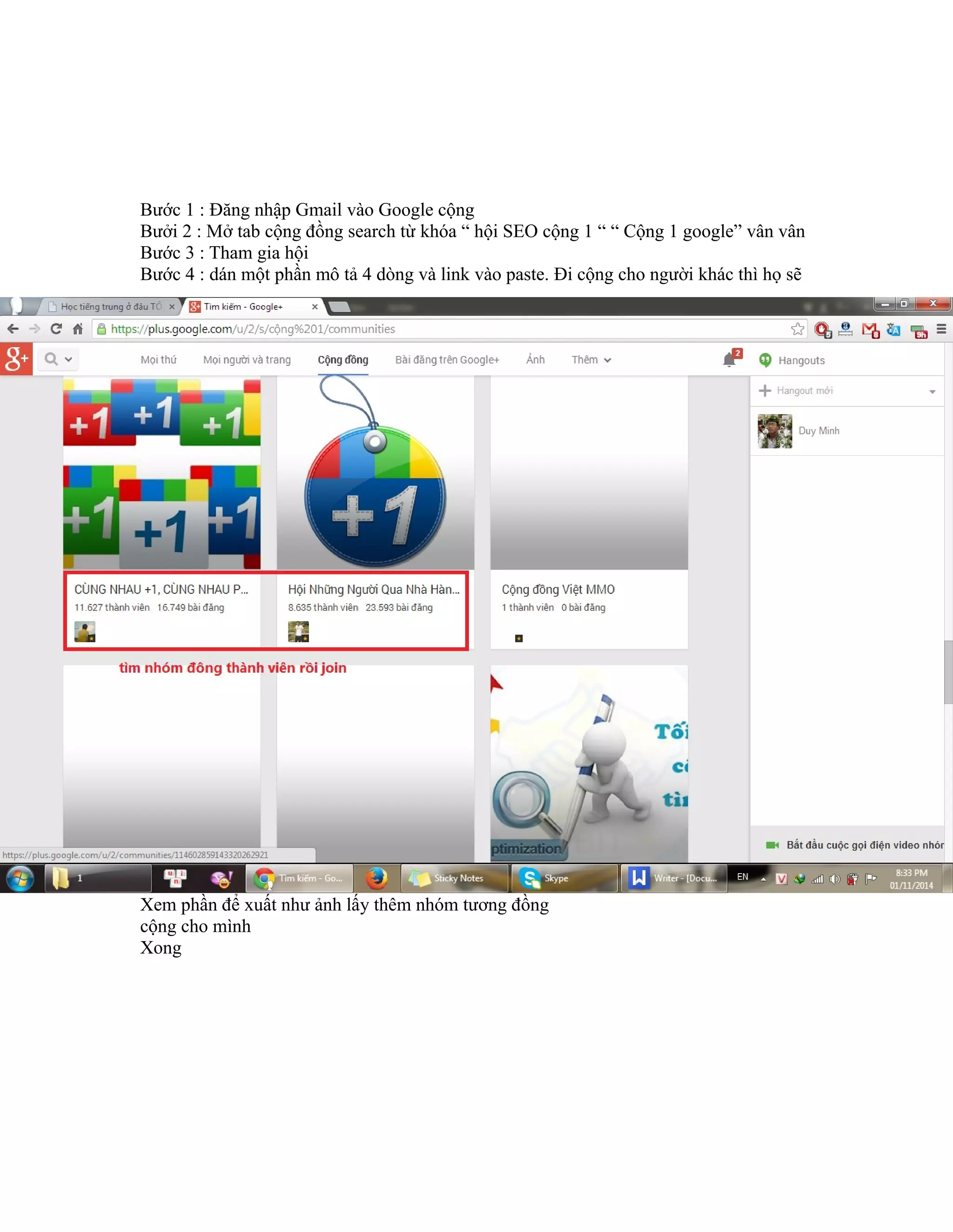
Task: Open Bài đăng trên Google+ tab
Action: pos(447,360)
